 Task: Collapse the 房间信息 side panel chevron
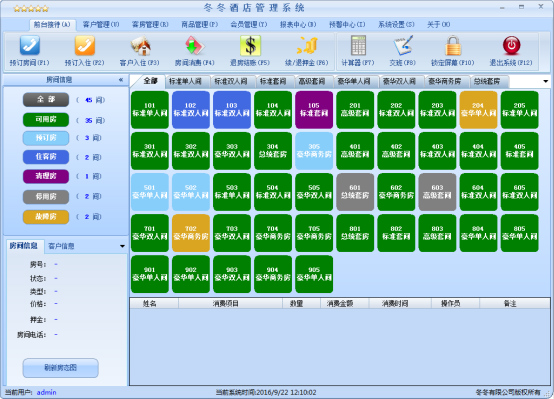121,80
